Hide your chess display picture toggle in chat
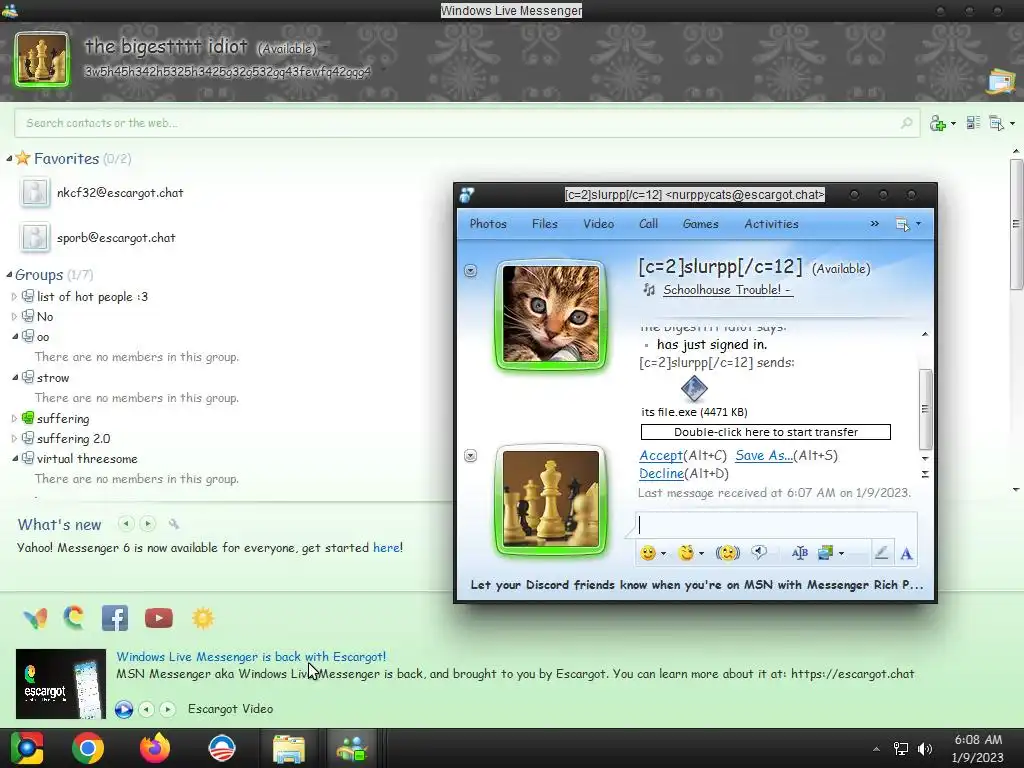1024x768 pixels. click(470, 456)
